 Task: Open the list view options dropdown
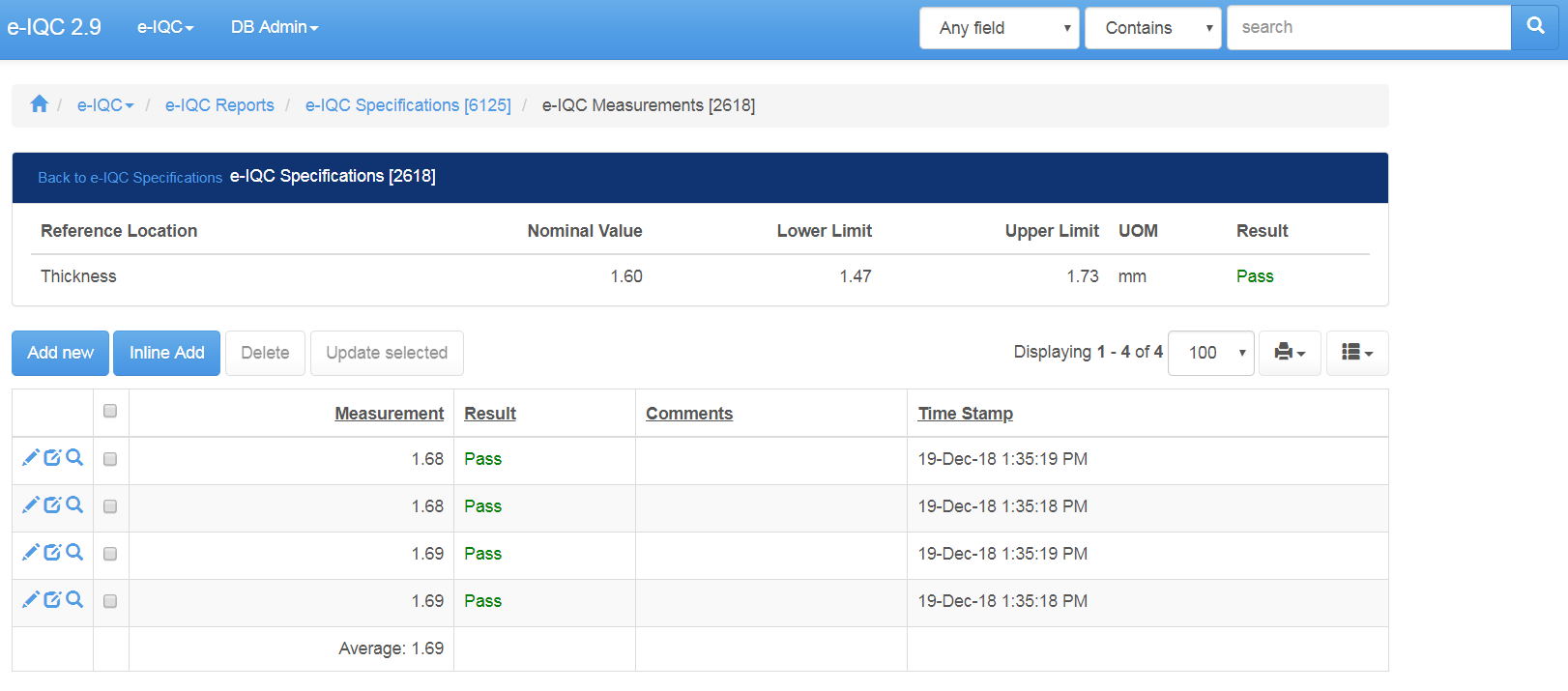click(1357, 353)
